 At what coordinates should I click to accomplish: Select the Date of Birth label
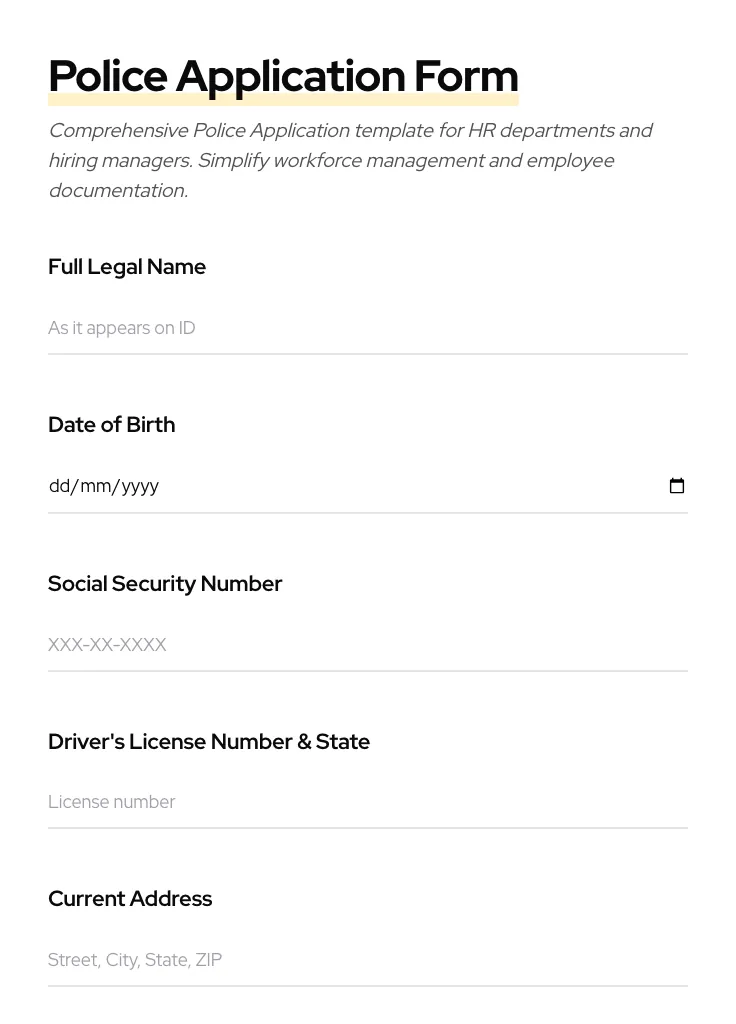coord(111,424)
